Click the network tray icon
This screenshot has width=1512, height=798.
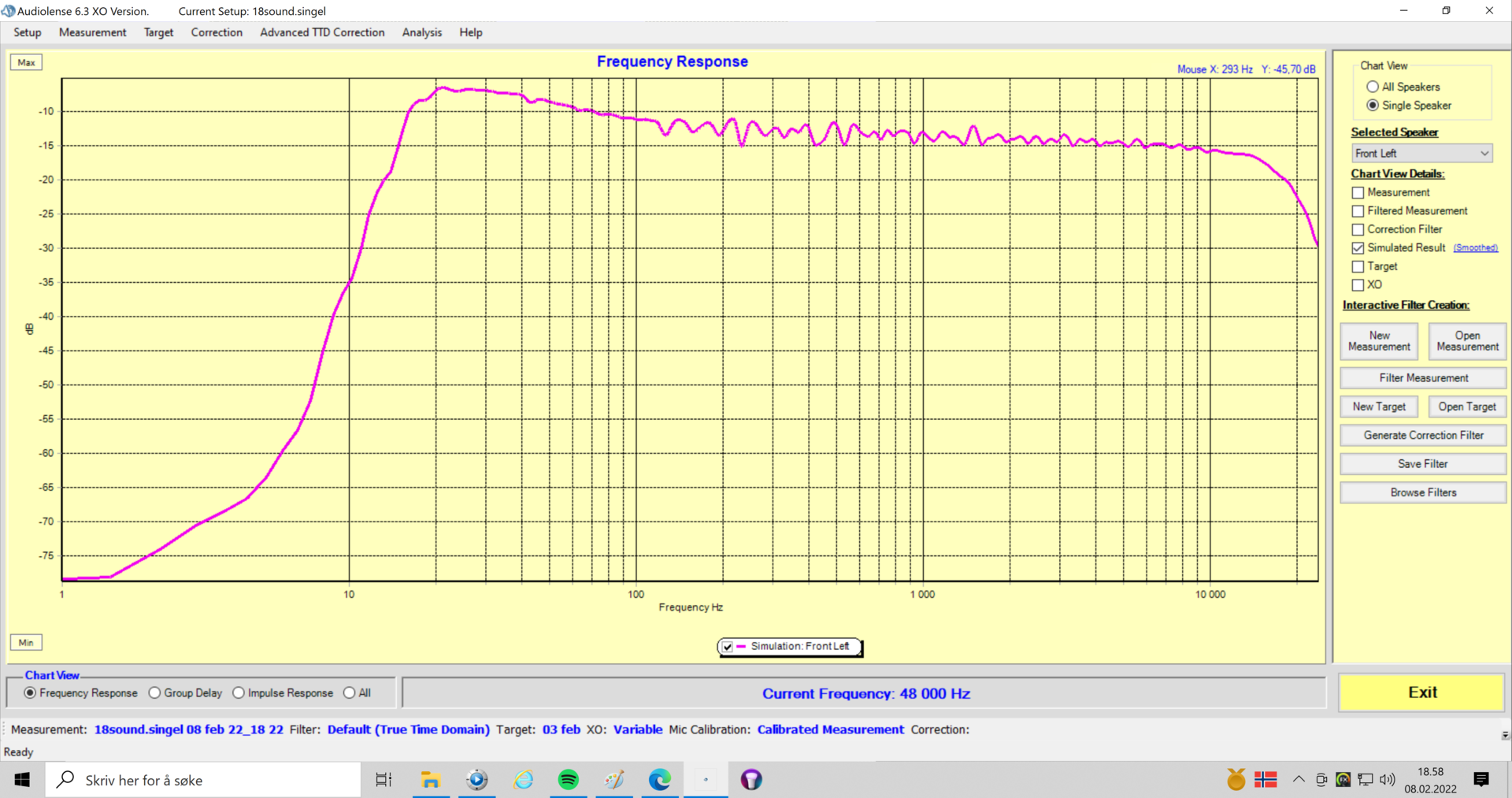coord(1366,780)
